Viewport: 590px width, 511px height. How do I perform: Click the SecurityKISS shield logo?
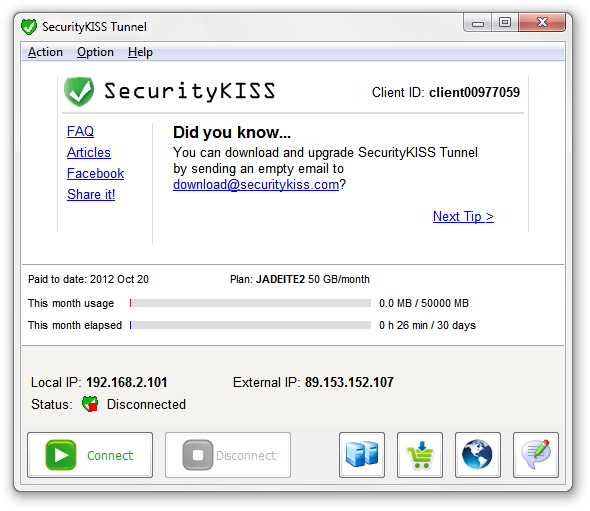click(x=79, y=91)
